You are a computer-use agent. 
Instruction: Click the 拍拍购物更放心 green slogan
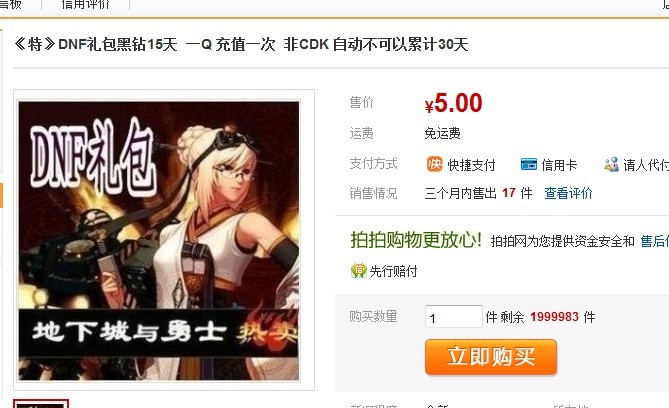click(x=416, y=240)
